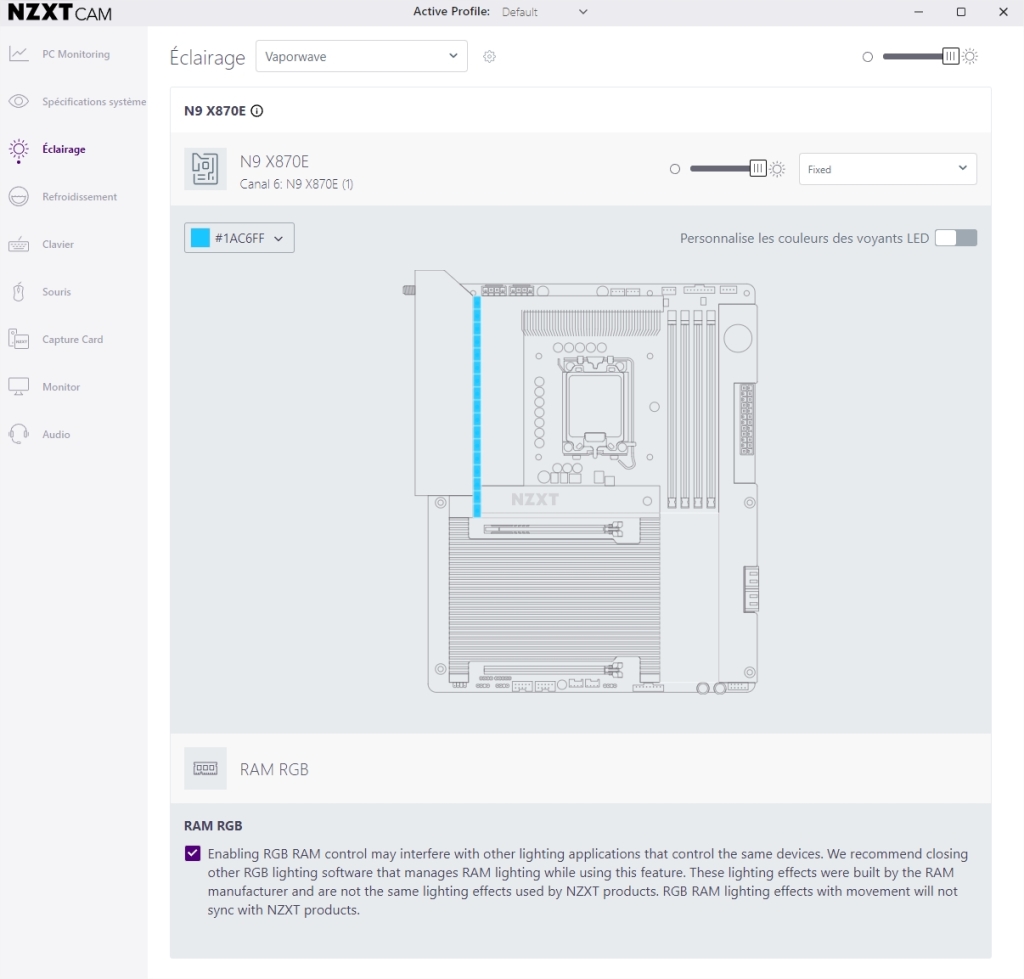The image size is (1024, 979).
Task: Click N9 X870E maximum brightness sun icon
Action: [777, 169]
